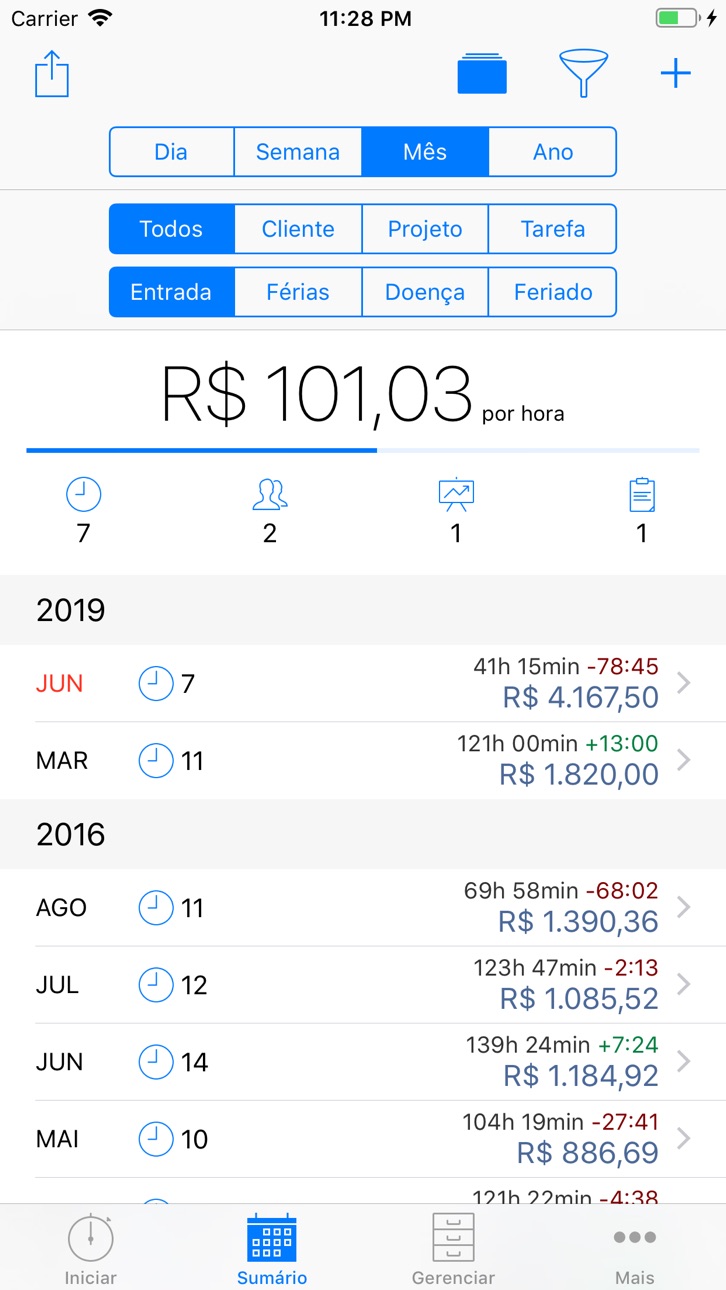Tap the clock icon above count 7
The image size is (726, 1290).
(83, 494)
